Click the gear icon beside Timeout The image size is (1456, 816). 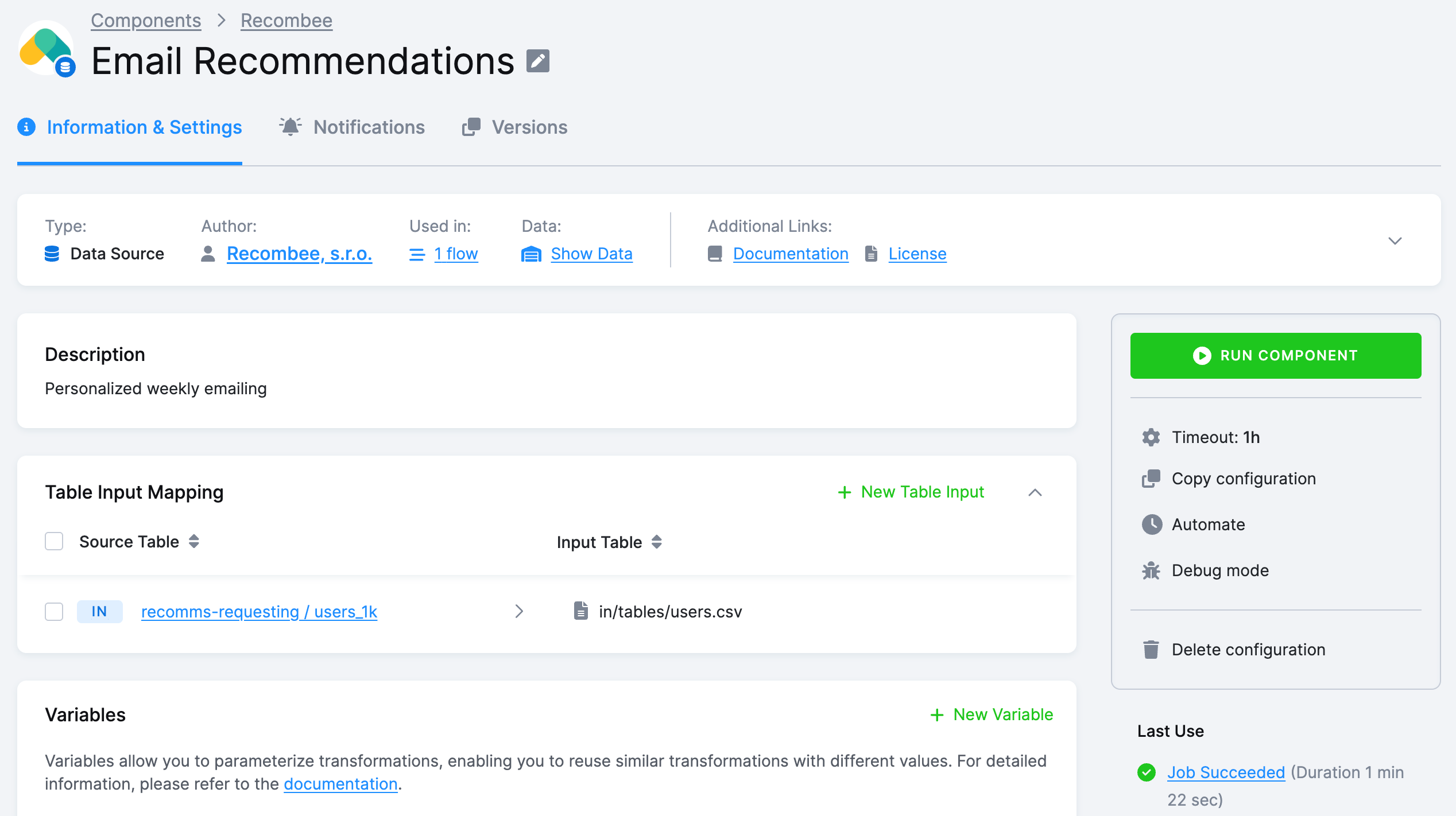tap(1151, 437)
